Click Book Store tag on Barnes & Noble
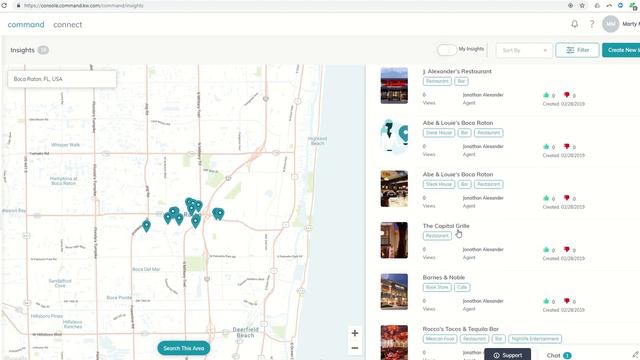 tap(437, 287)
